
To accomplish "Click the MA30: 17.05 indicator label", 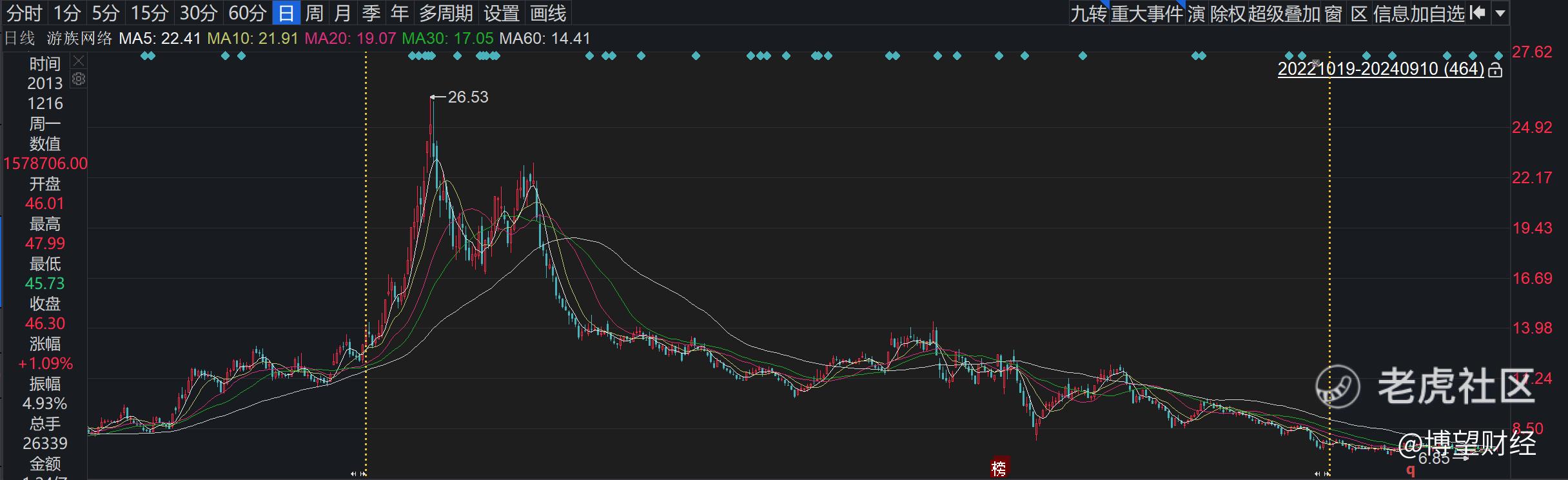I will 447,38.
